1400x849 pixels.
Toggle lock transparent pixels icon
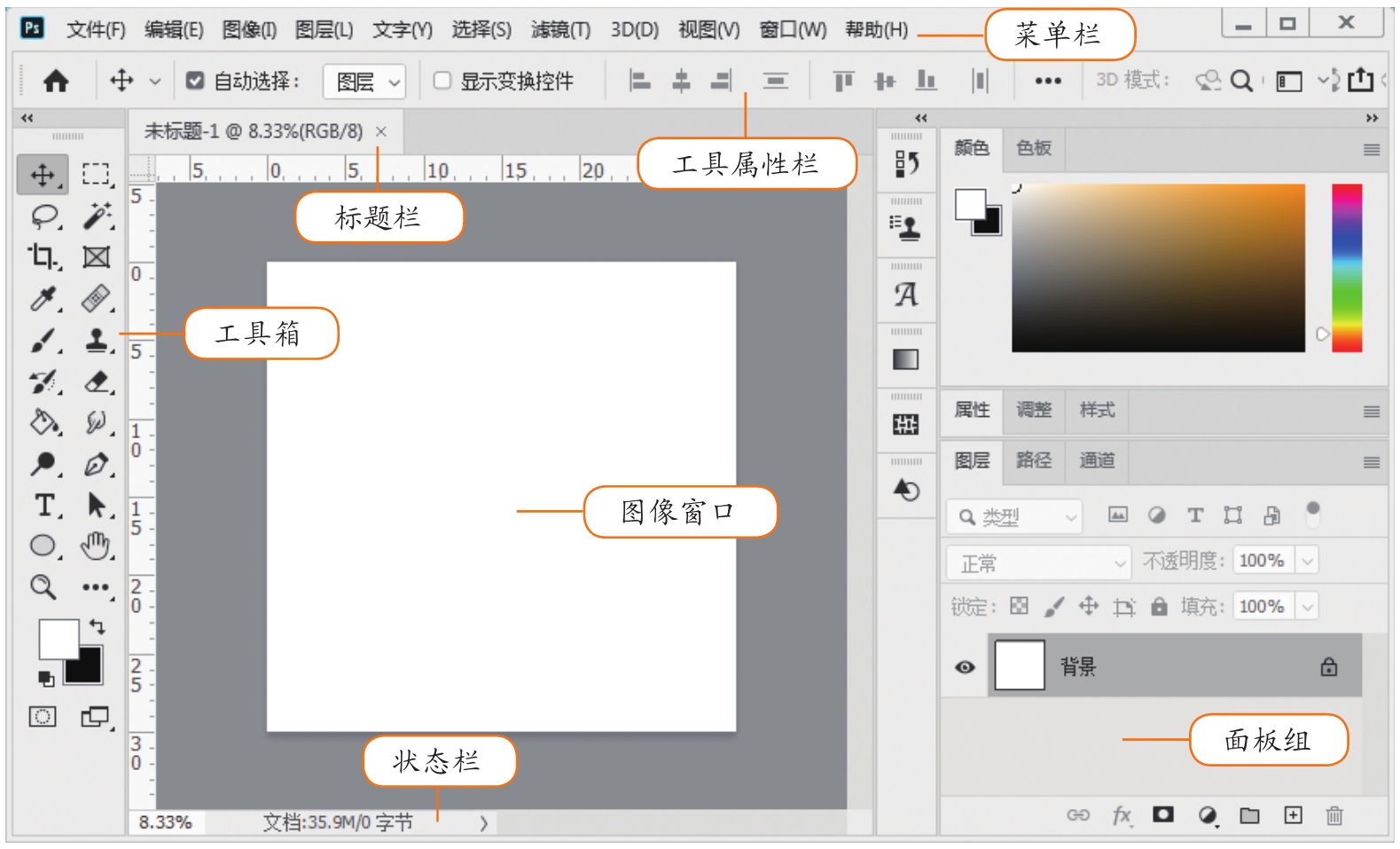[x=1020, y=606]
